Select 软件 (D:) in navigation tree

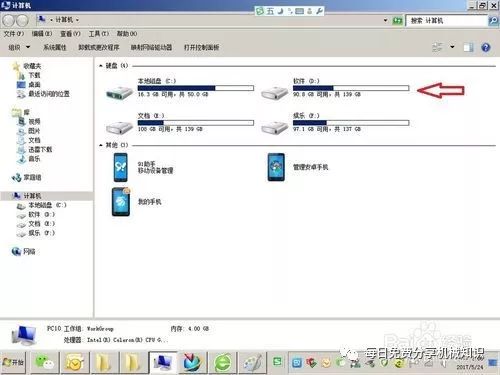click(x=36, y=214)
